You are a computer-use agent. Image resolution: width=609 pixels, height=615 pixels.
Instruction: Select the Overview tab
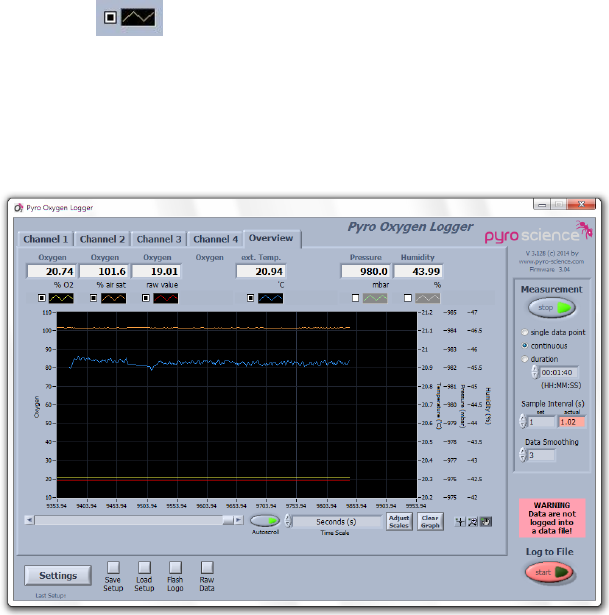pos(271,238)
